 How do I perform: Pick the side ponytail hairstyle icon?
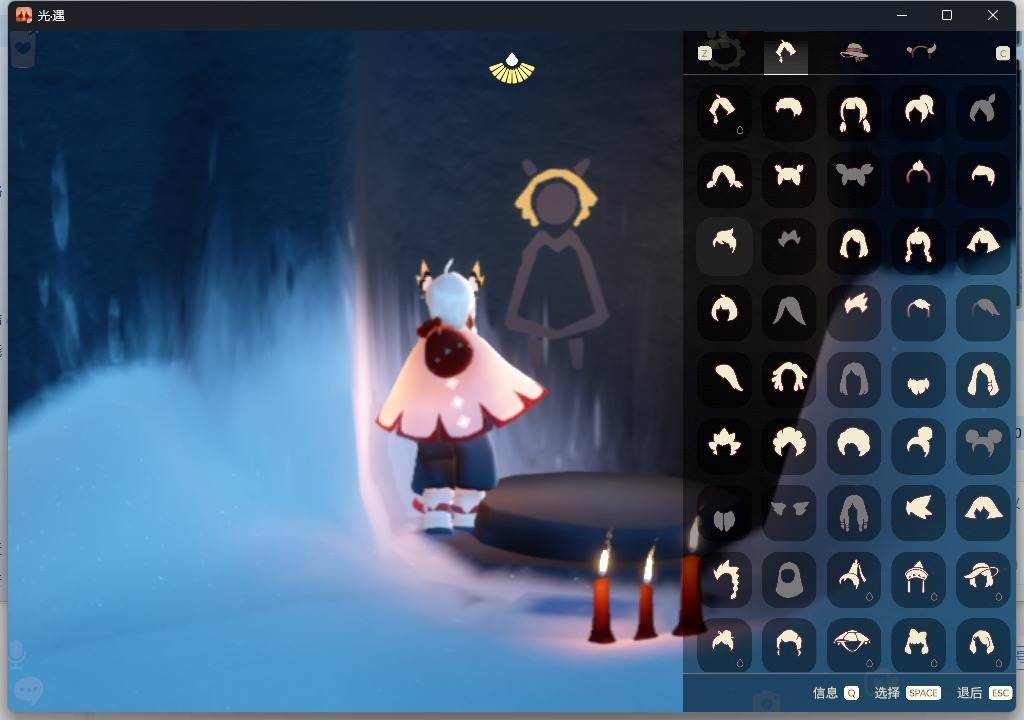[918, 111]
